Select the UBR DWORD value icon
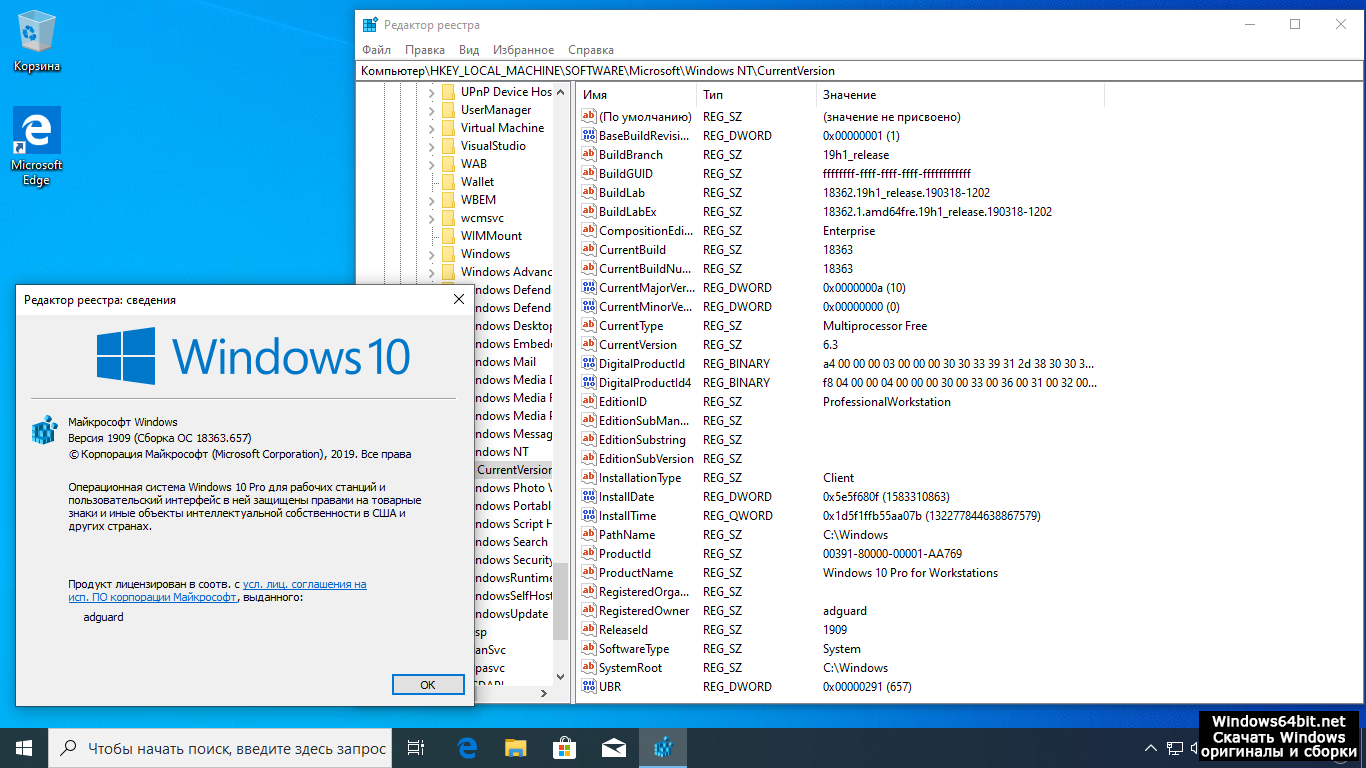 [x=589, y=687]
